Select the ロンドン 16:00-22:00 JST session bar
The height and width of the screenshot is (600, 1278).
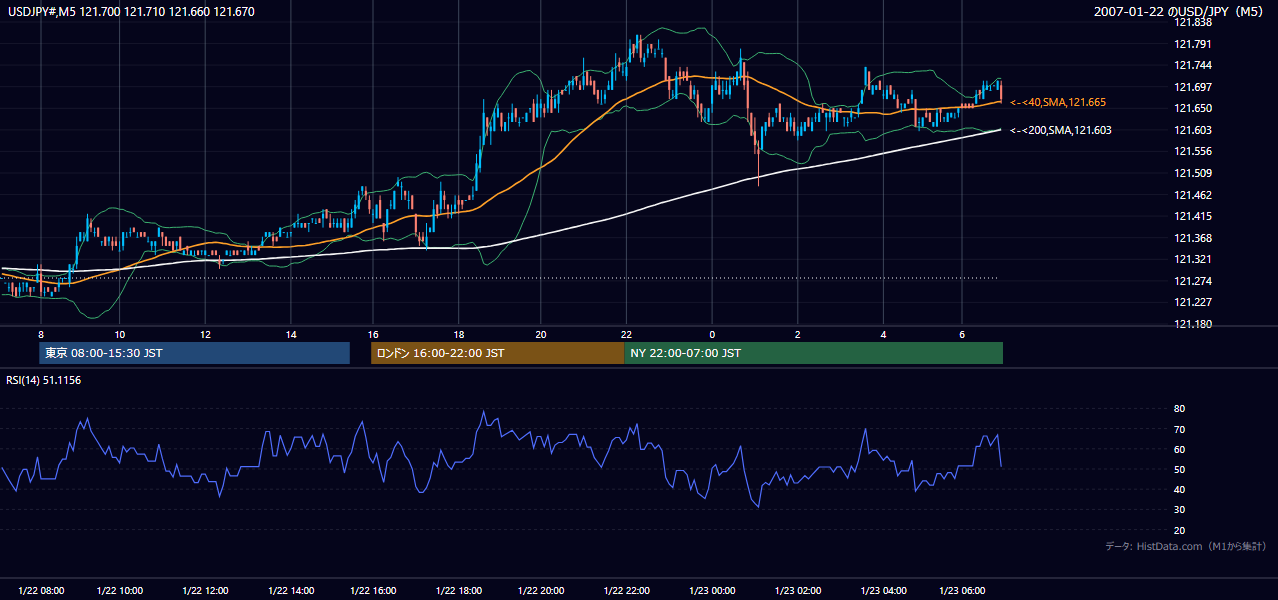click(x=497, y=353)
